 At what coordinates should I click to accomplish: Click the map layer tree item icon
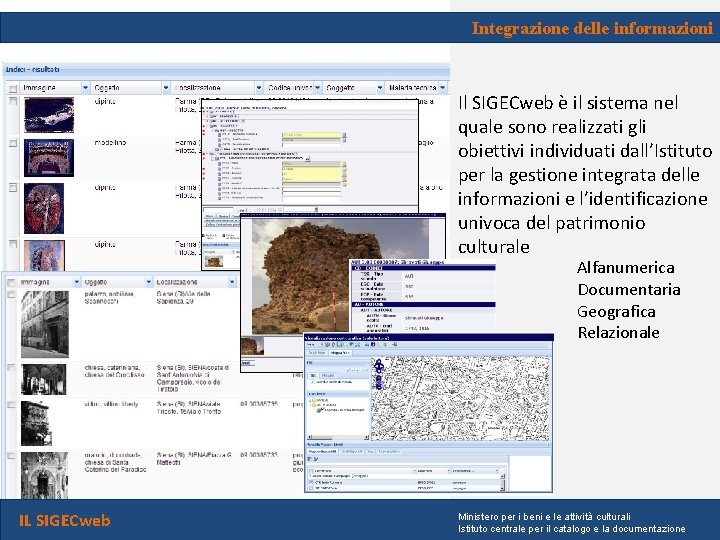coord(319,410)
